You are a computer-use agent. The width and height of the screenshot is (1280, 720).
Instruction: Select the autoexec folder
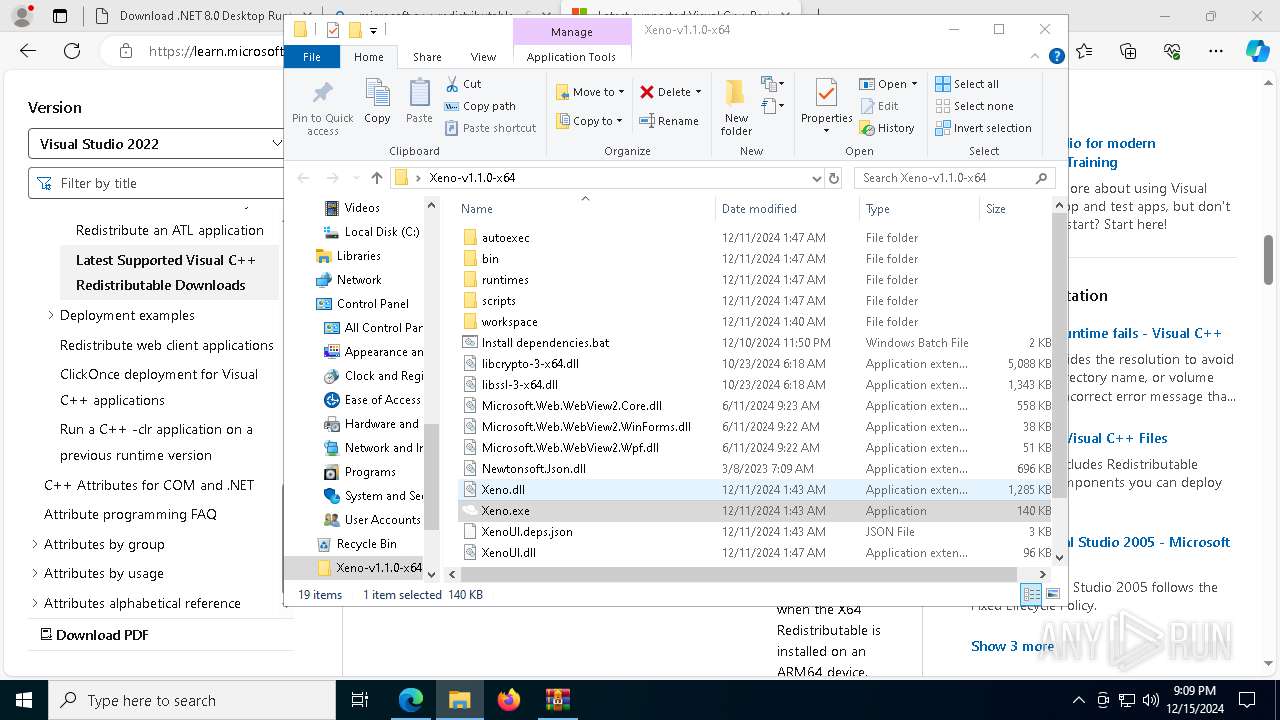pyautogui.click(x=505, y=238)
